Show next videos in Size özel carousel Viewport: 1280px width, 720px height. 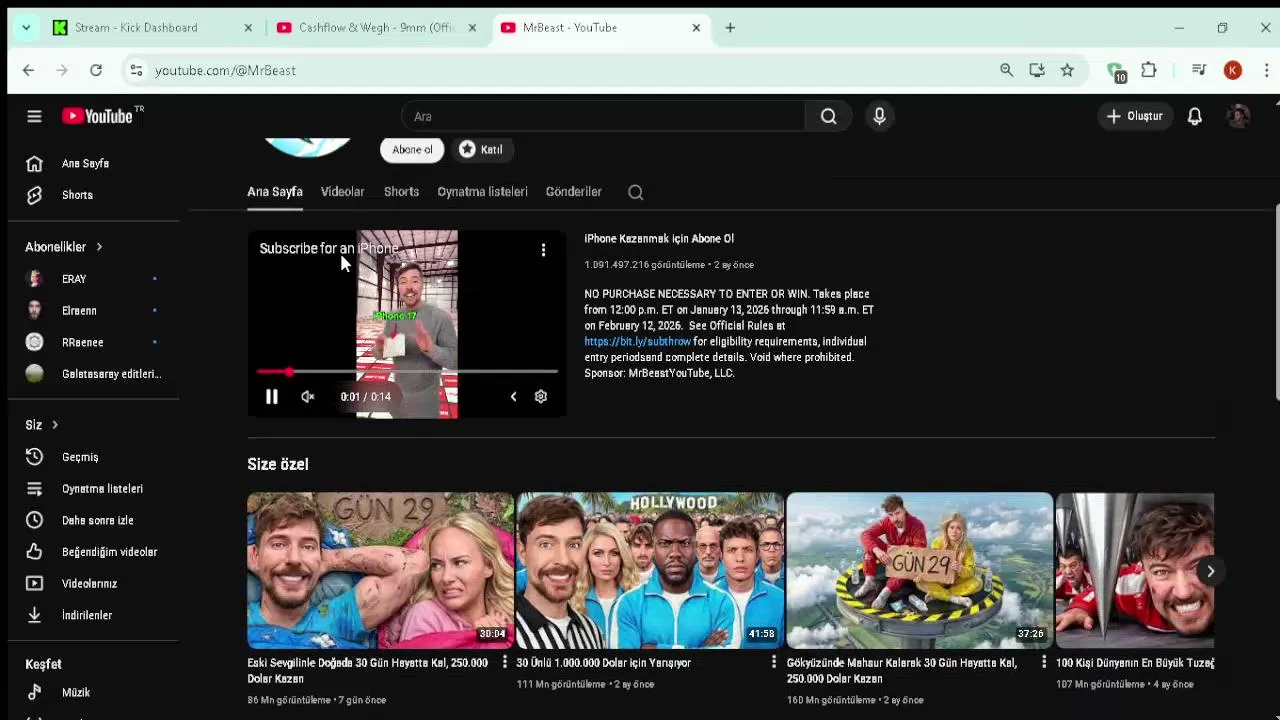click(1210, 571)
